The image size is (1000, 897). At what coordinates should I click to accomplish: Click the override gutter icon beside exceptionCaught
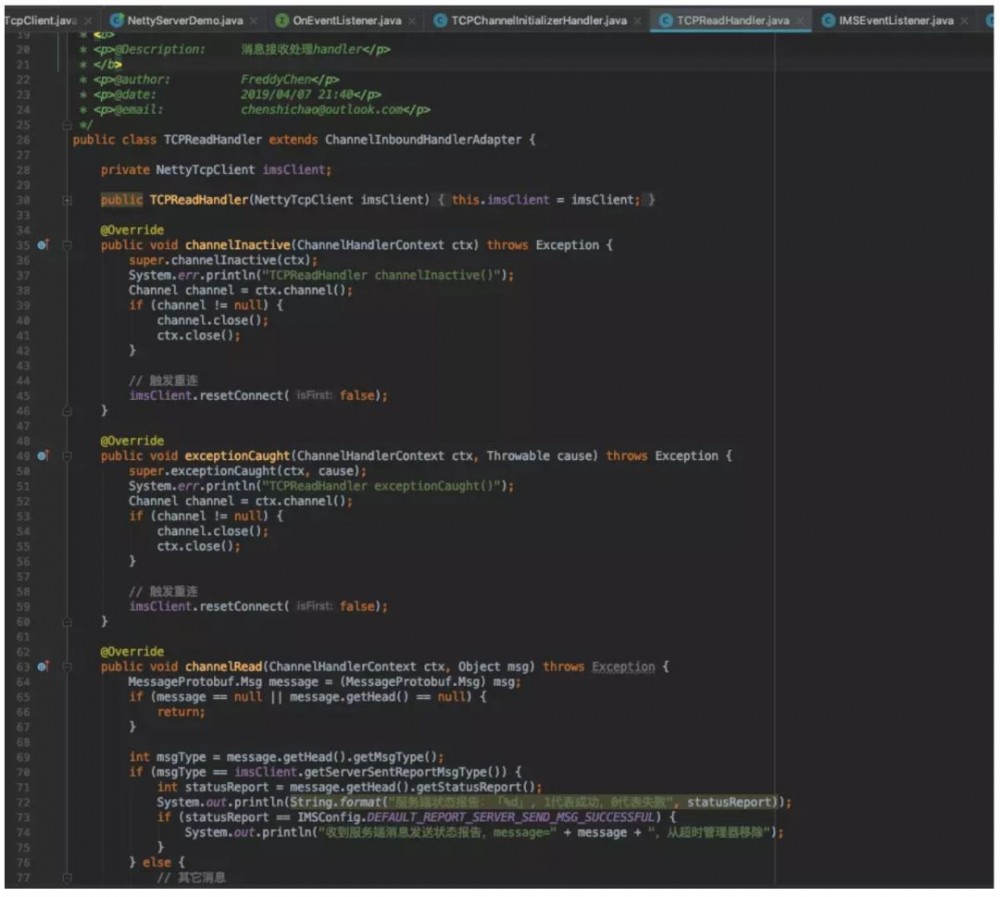(43, 456)
